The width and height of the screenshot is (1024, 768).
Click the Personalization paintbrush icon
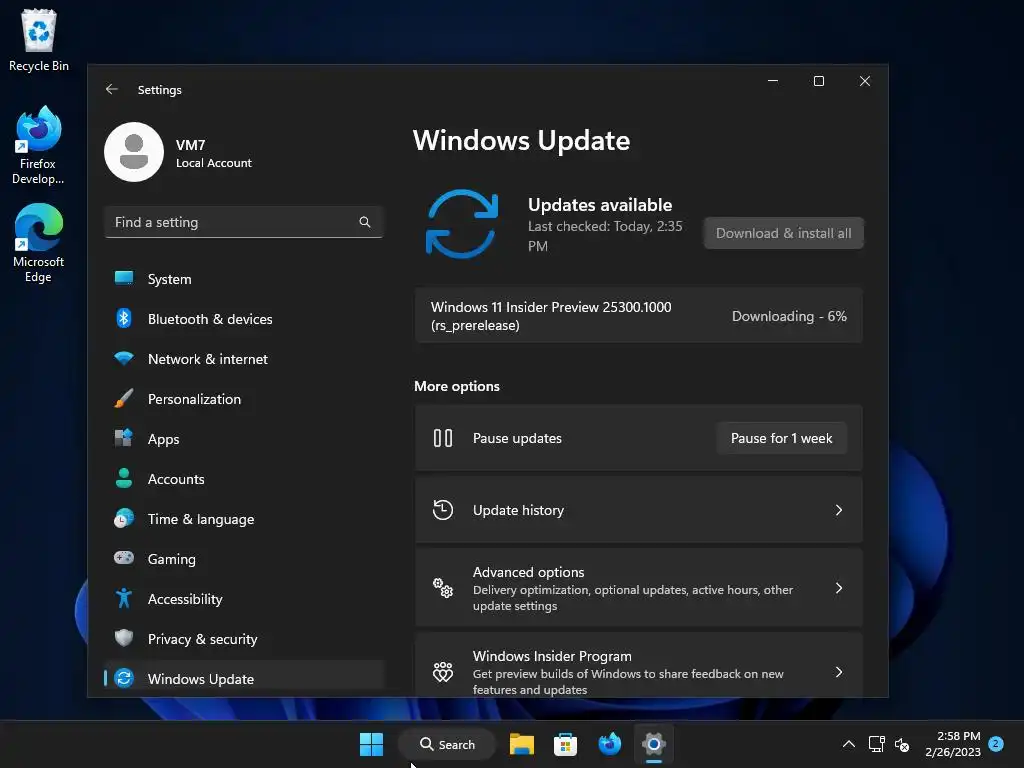pyautogui.click(x=123, y=398)
